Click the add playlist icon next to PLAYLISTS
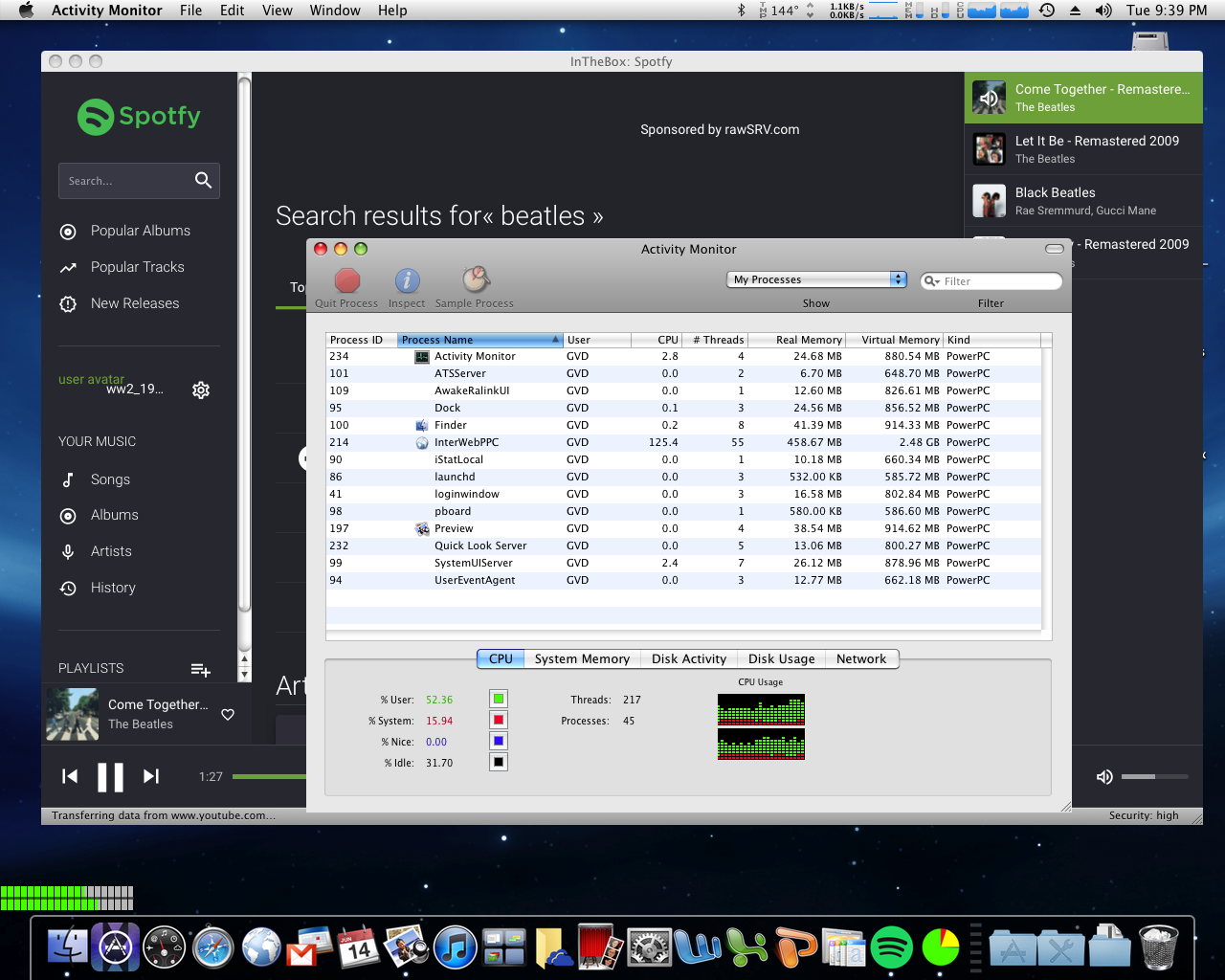The image size is (1225, 980). (x=200, y=669)
